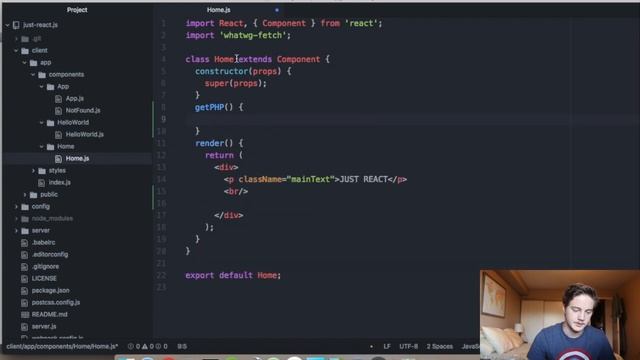Click the App.js file icon

(58, 99)
